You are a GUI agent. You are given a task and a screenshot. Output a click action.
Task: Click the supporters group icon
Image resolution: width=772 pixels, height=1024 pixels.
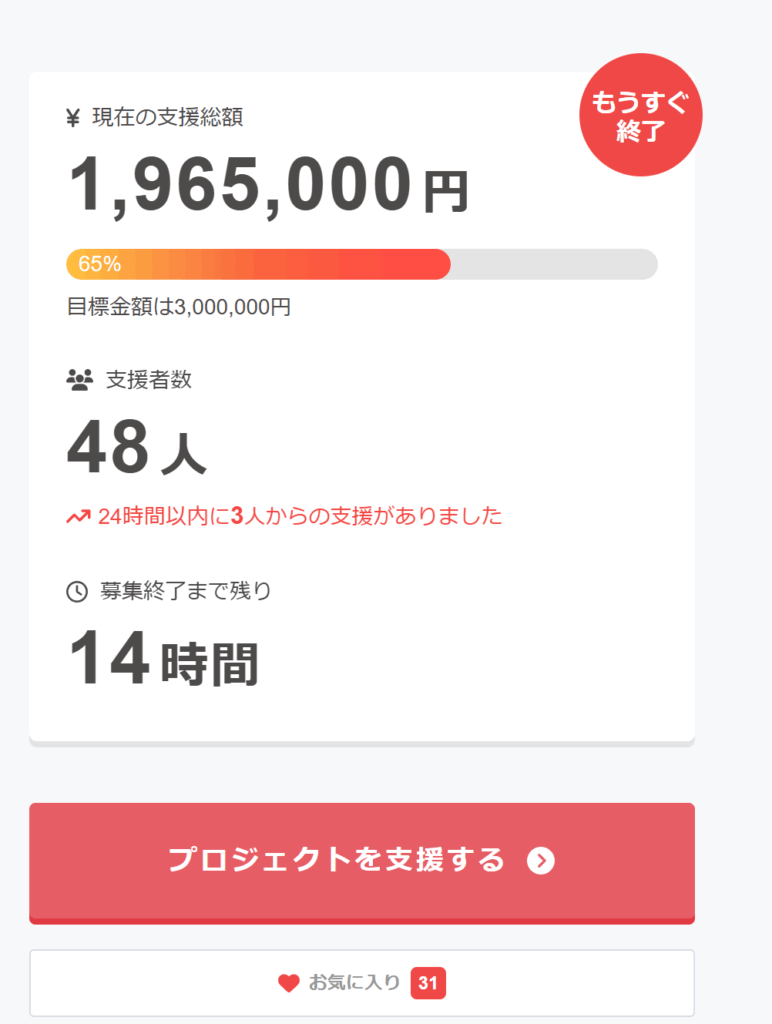[79, 380]
